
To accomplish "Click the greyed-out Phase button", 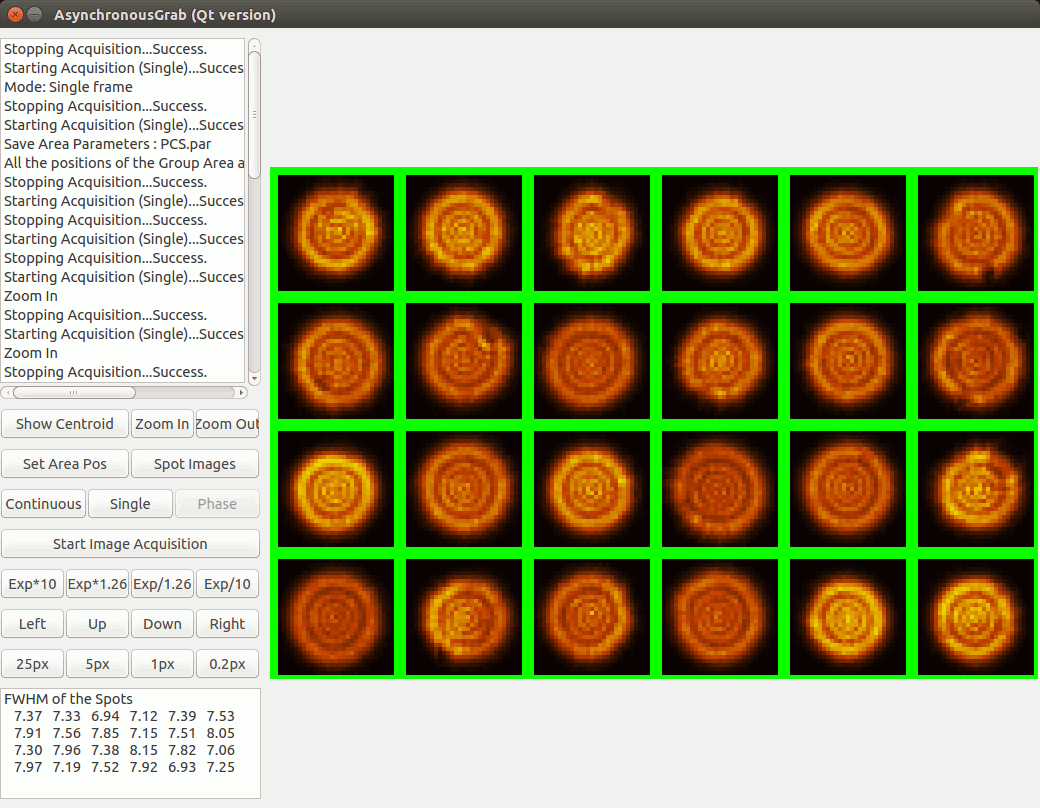I will click(x=217, y=504).
